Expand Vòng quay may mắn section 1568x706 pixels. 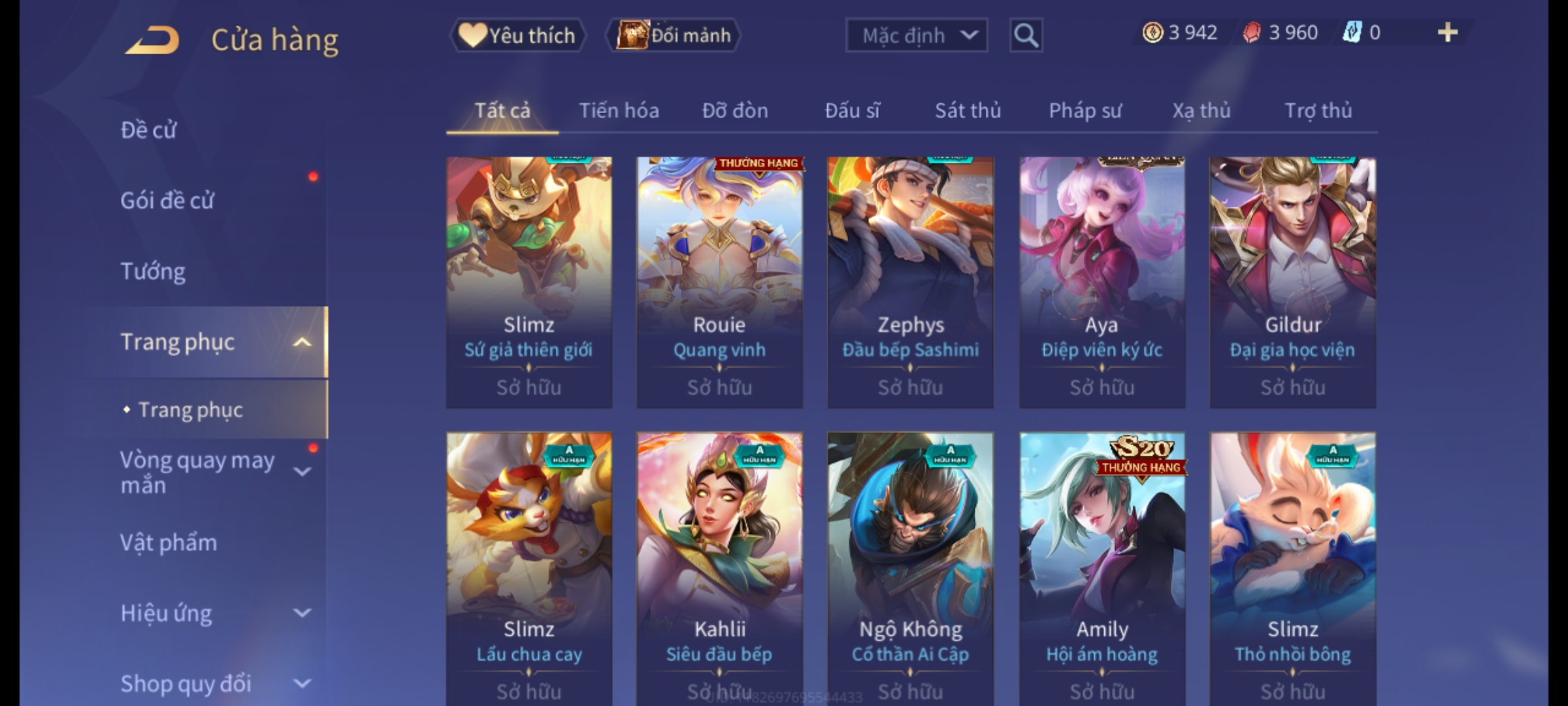pos(302,471)
